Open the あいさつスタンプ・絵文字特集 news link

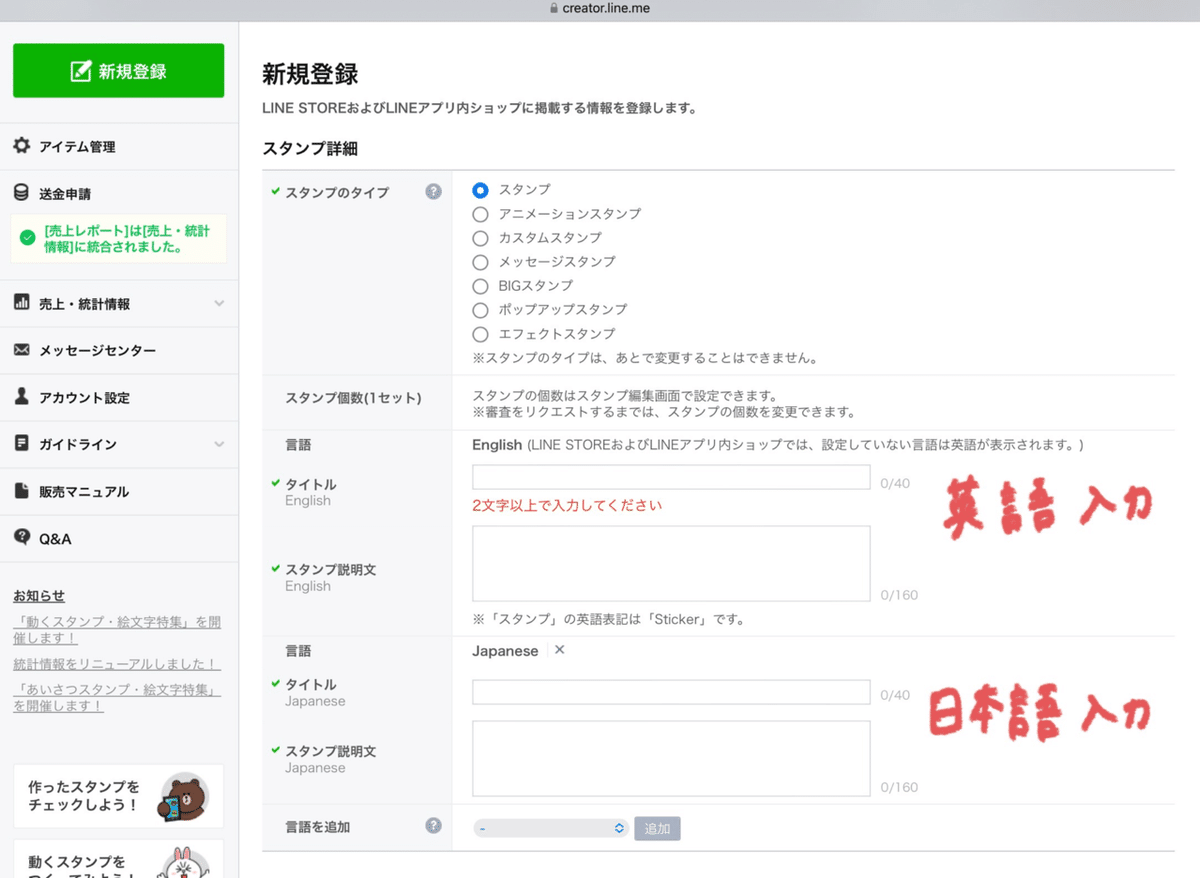(117, 698)
